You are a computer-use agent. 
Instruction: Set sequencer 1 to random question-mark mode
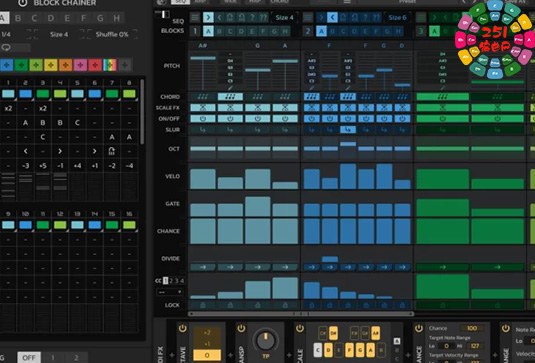click(x=252, y=17)
